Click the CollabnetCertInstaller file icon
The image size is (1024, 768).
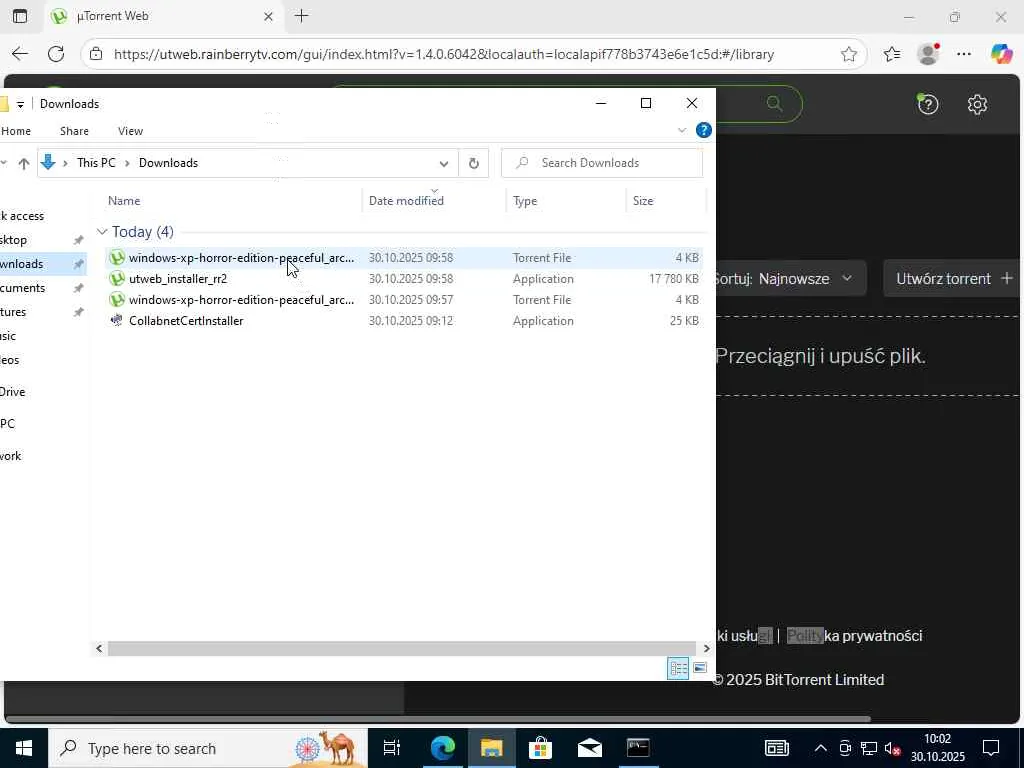pyautogui.click(x=117, y=321)
